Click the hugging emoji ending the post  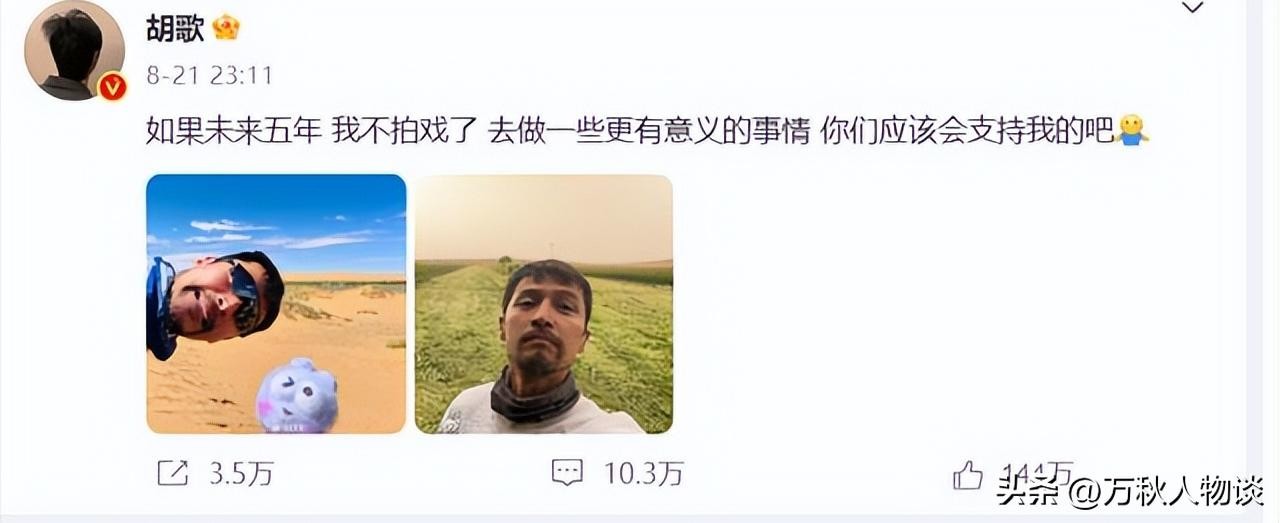(x=1132, y=131)
